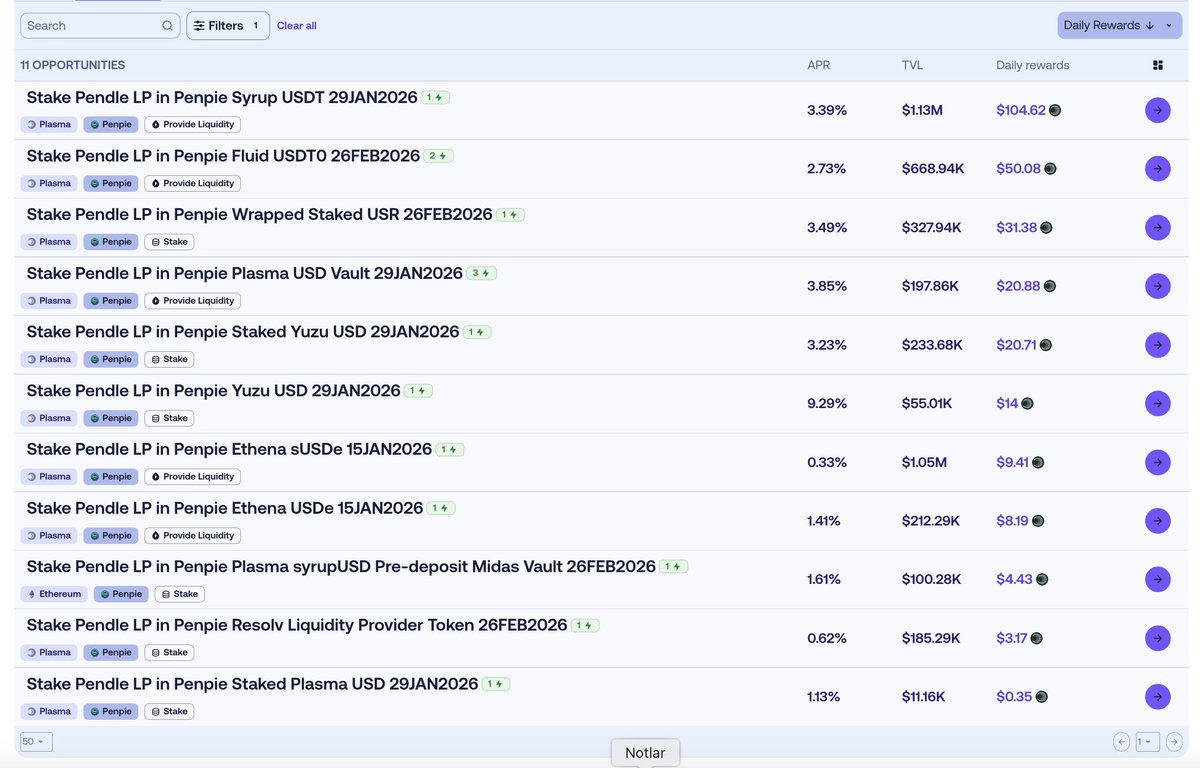Select the $31.38 daily reward value
Viewport: 1200px width, 768px height.
[1017, 228]
